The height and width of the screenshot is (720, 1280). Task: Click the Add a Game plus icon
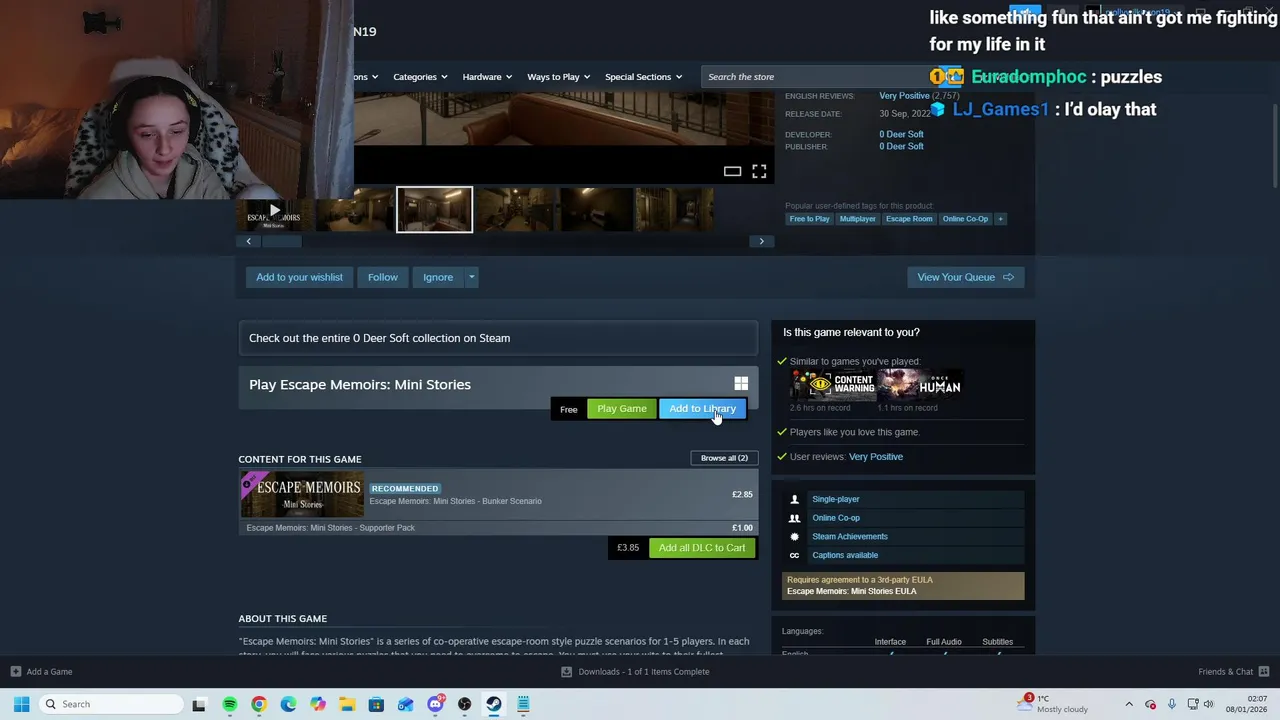click(15, 672)
